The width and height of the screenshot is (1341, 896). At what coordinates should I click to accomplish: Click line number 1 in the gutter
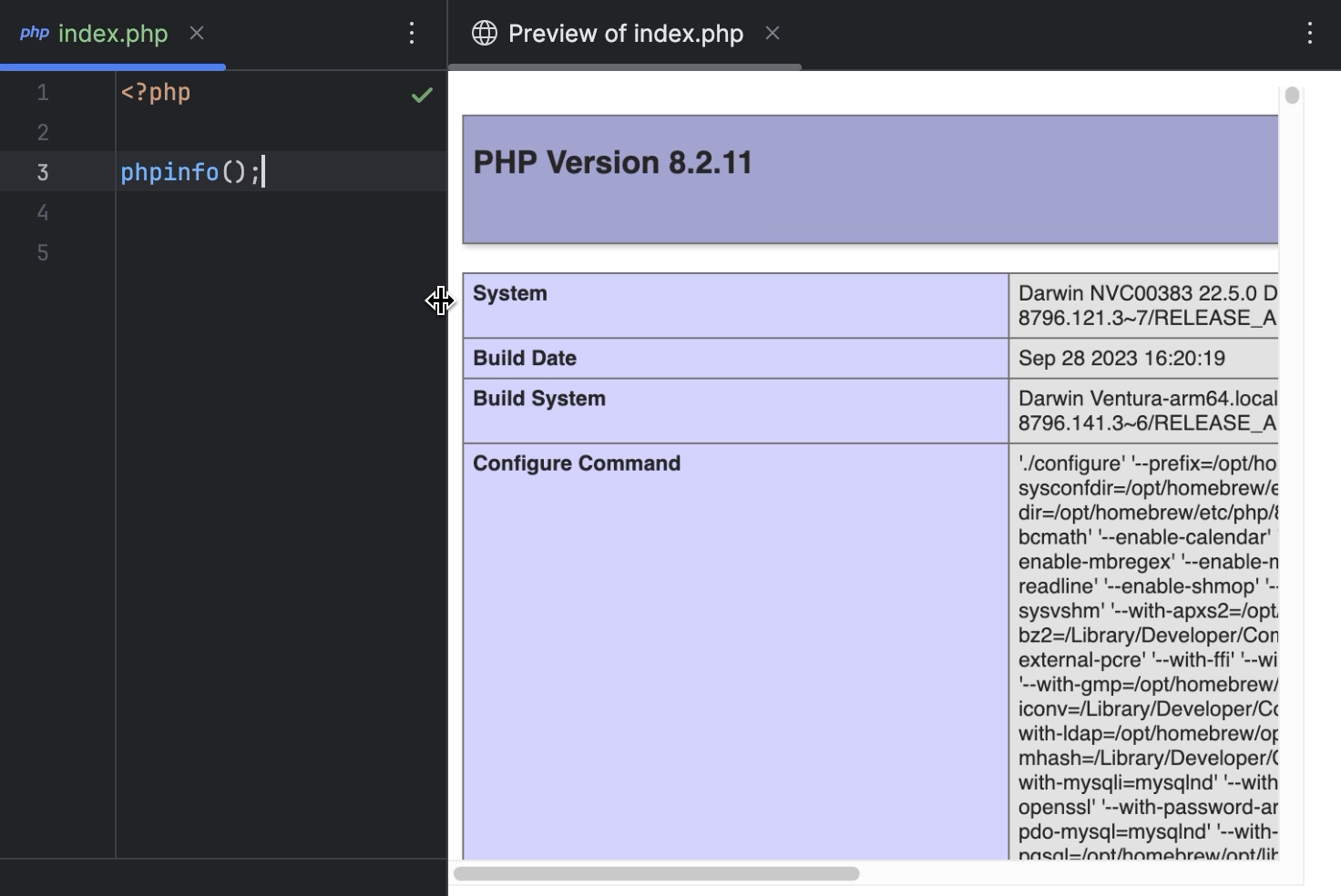(42, 92)
